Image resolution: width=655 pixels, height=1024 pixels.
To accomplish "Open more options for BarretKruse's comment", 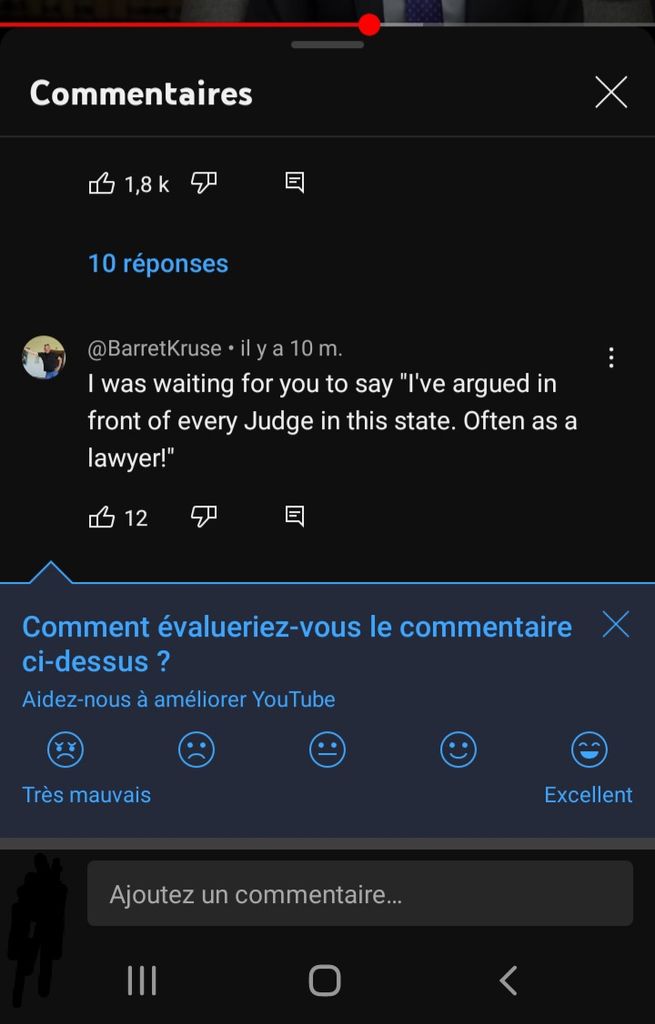I will click(611, 358).
